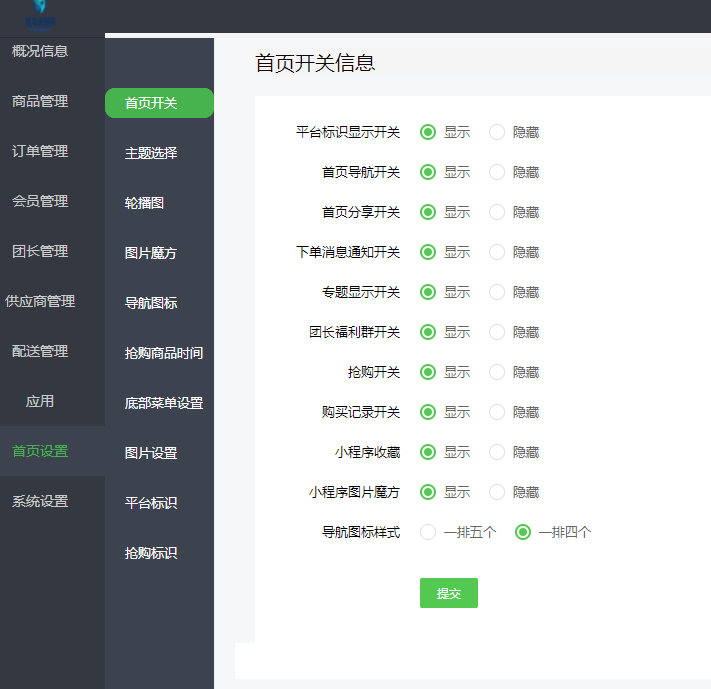Select 系统设置 in the main sidebar
Viewport: 711px width, 689px height.
tap(40, 501)
